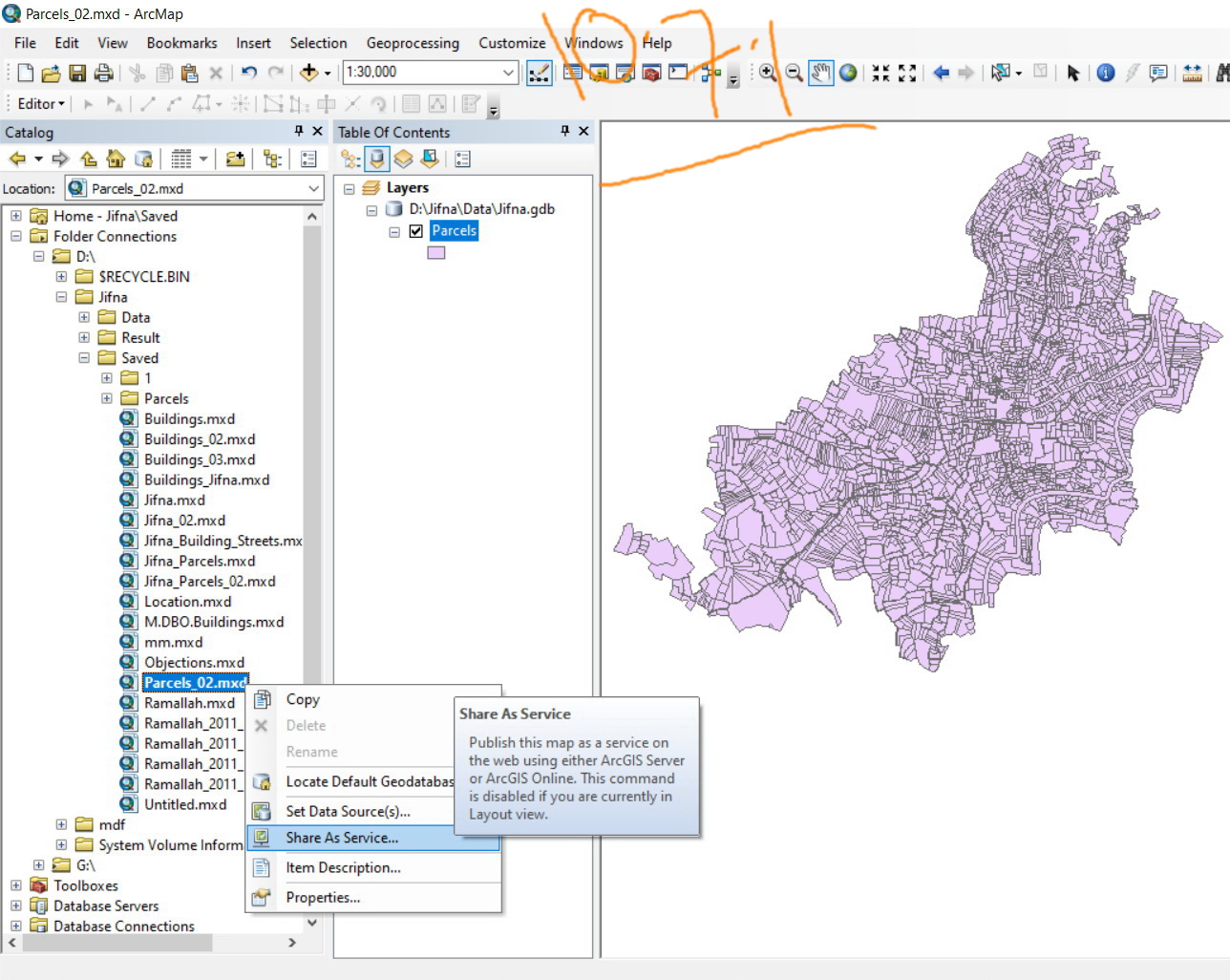1230x980 pixels.
Task: Activate the Identify info tool
Action: pos(1105,73)
